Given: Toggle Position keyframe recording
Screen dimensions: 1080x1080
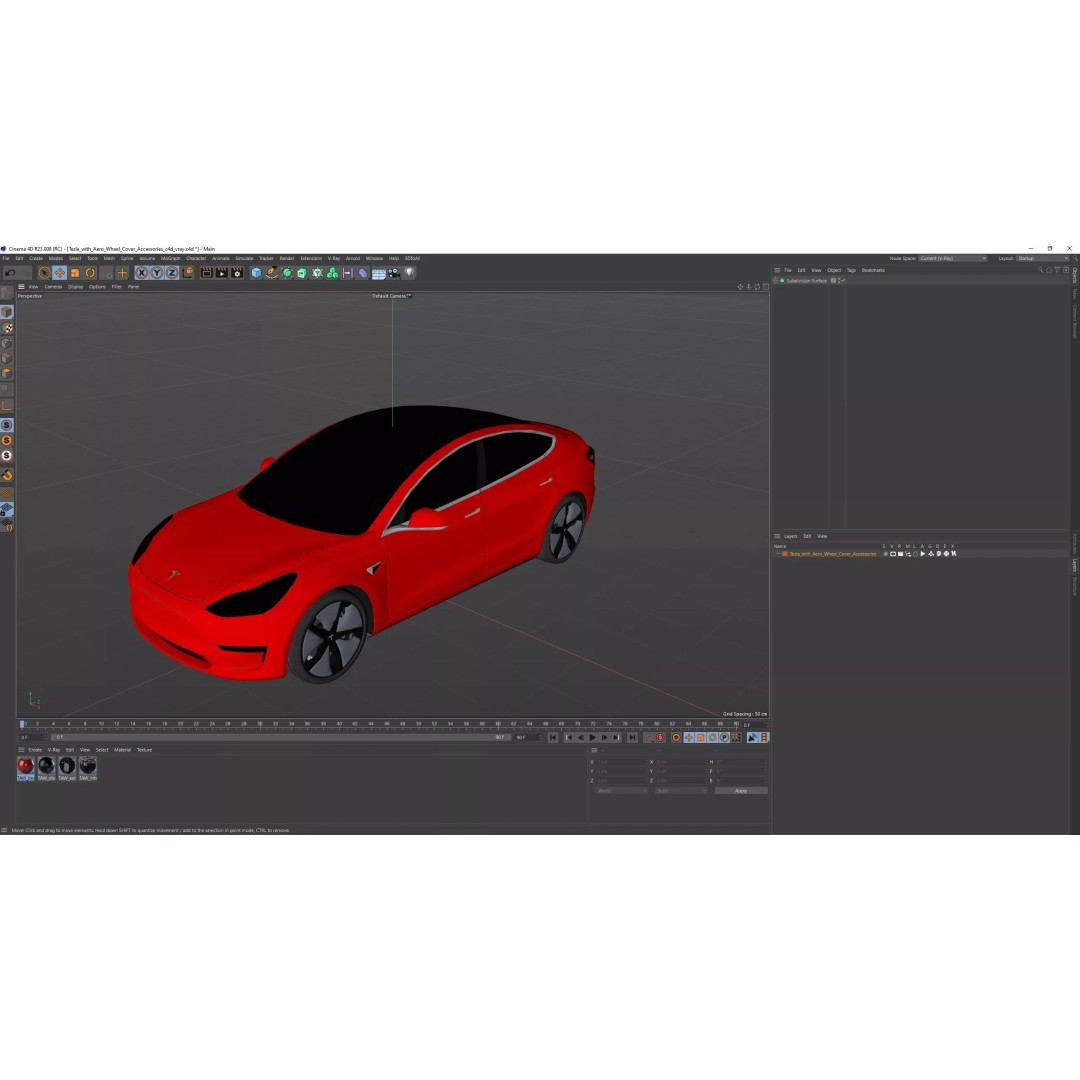Looking at the screenshot, I should 689,737.
